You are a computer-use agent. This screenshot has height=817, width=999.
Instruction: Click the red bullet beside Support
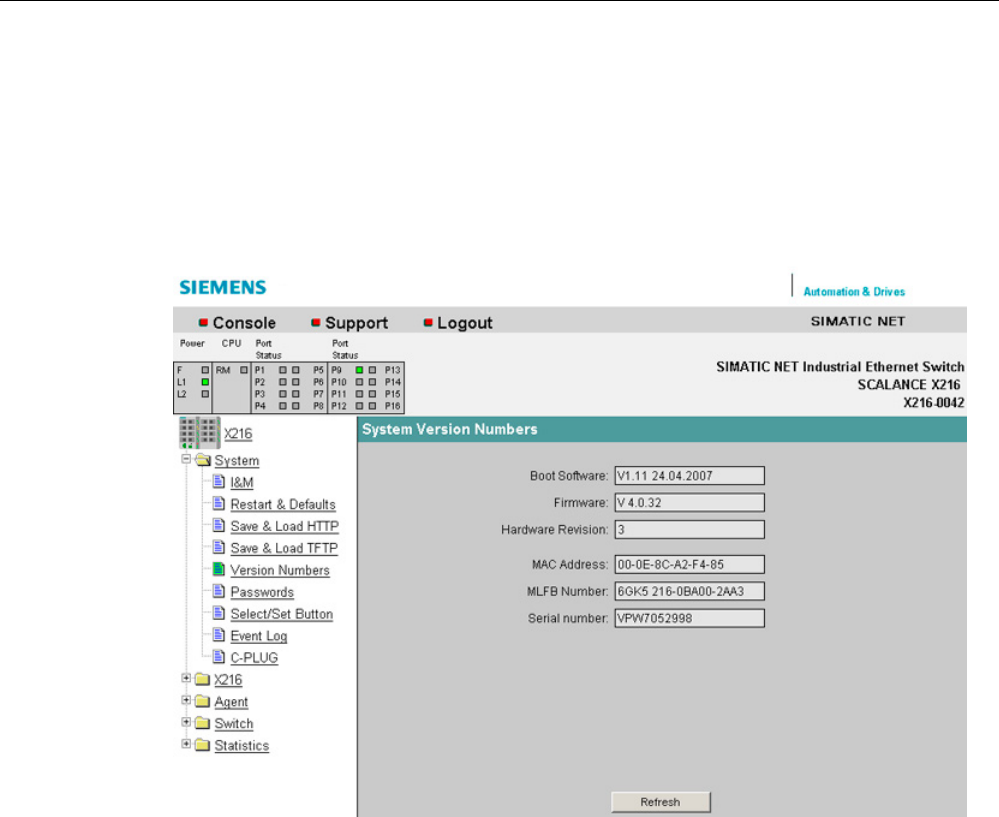(x=315, y=322)
